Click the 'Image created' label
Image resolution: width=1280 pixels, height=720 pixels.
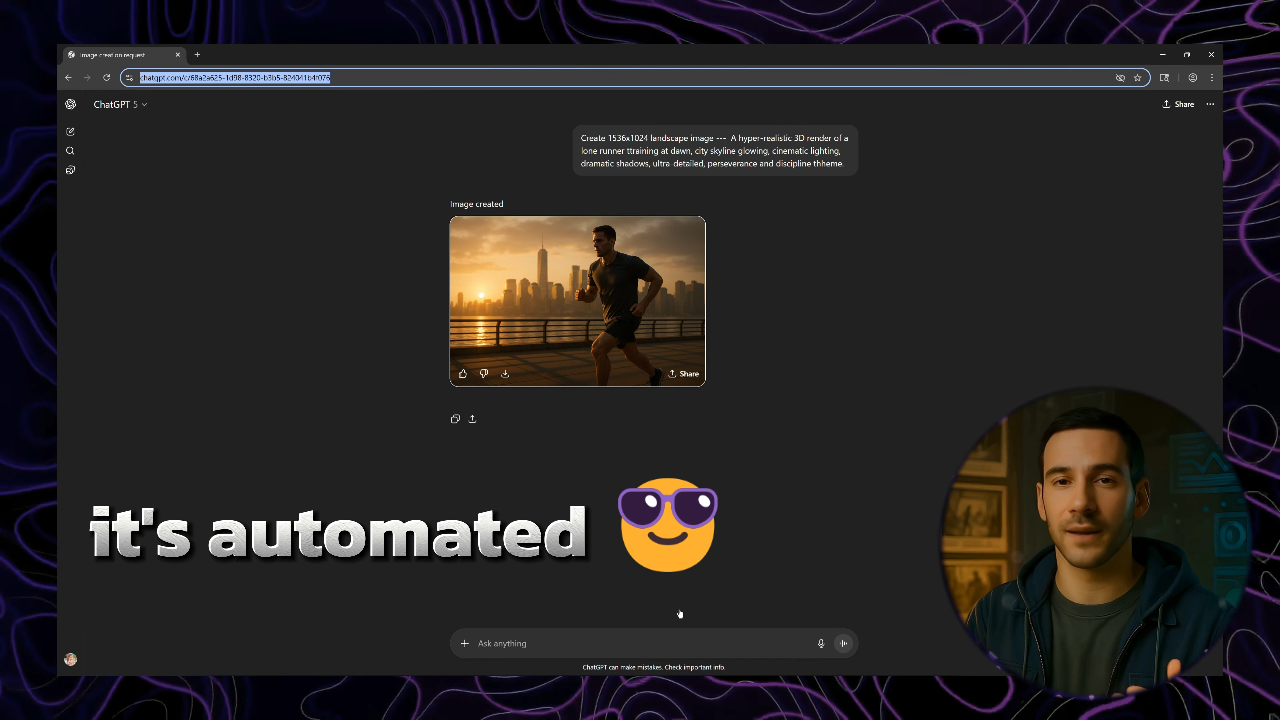(x=477, y=204)
